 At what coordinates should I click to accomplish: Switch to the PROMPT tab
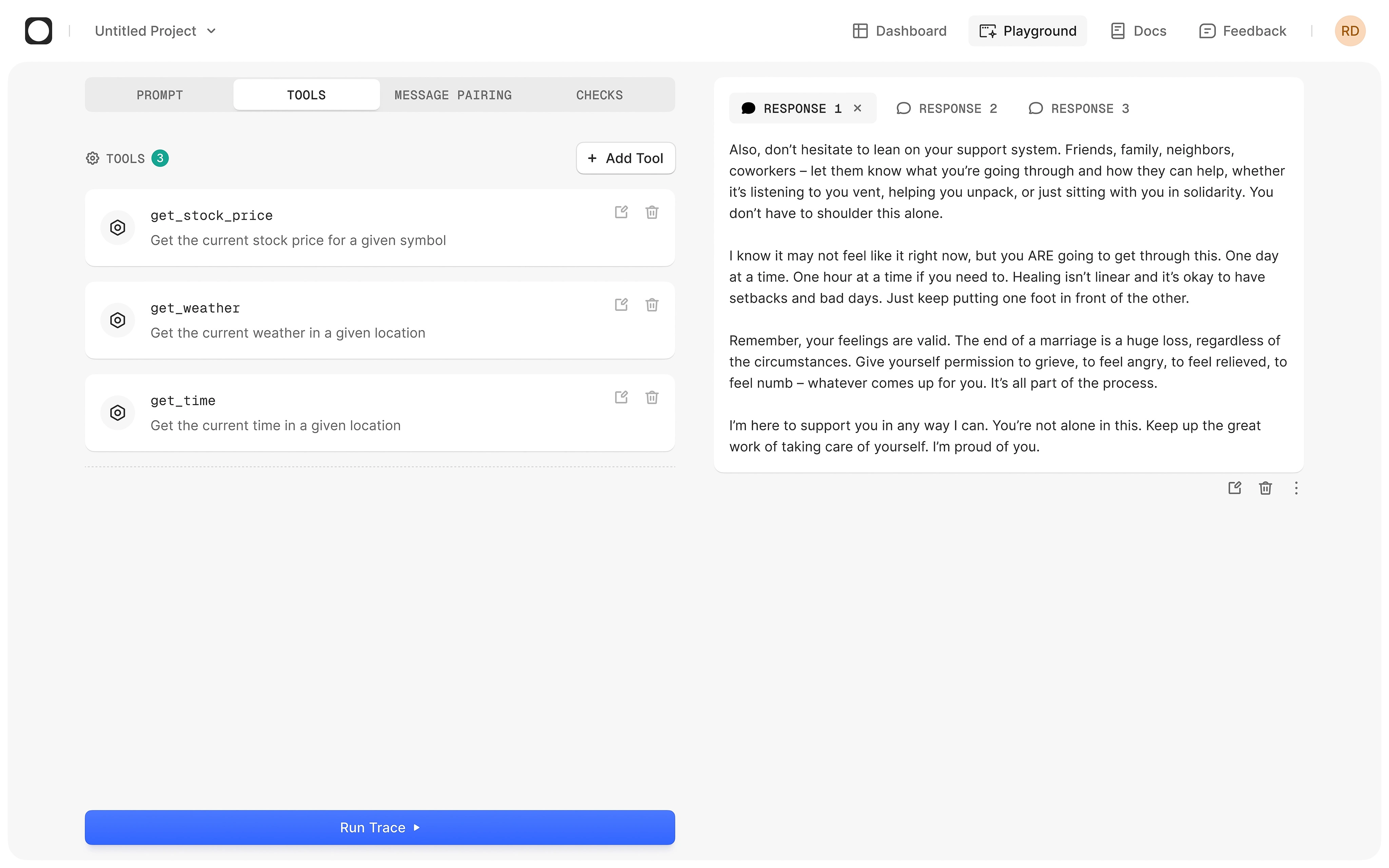160,95
